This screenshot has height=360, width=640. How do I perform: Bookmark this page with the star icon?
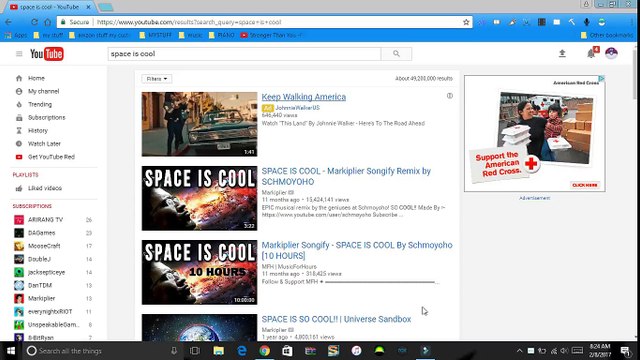(466, 22)
